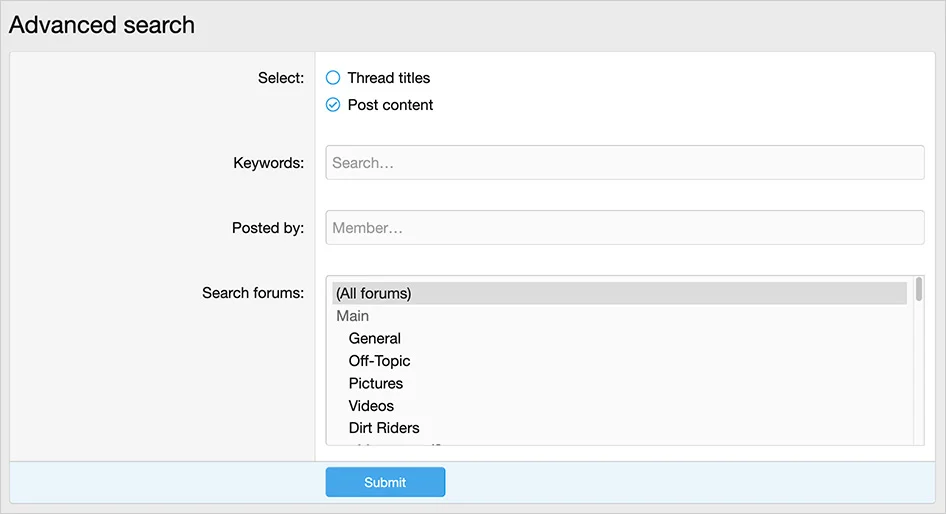Select Off-Topic in the forums list
946x514 pixels.
(x=379, y=361)
